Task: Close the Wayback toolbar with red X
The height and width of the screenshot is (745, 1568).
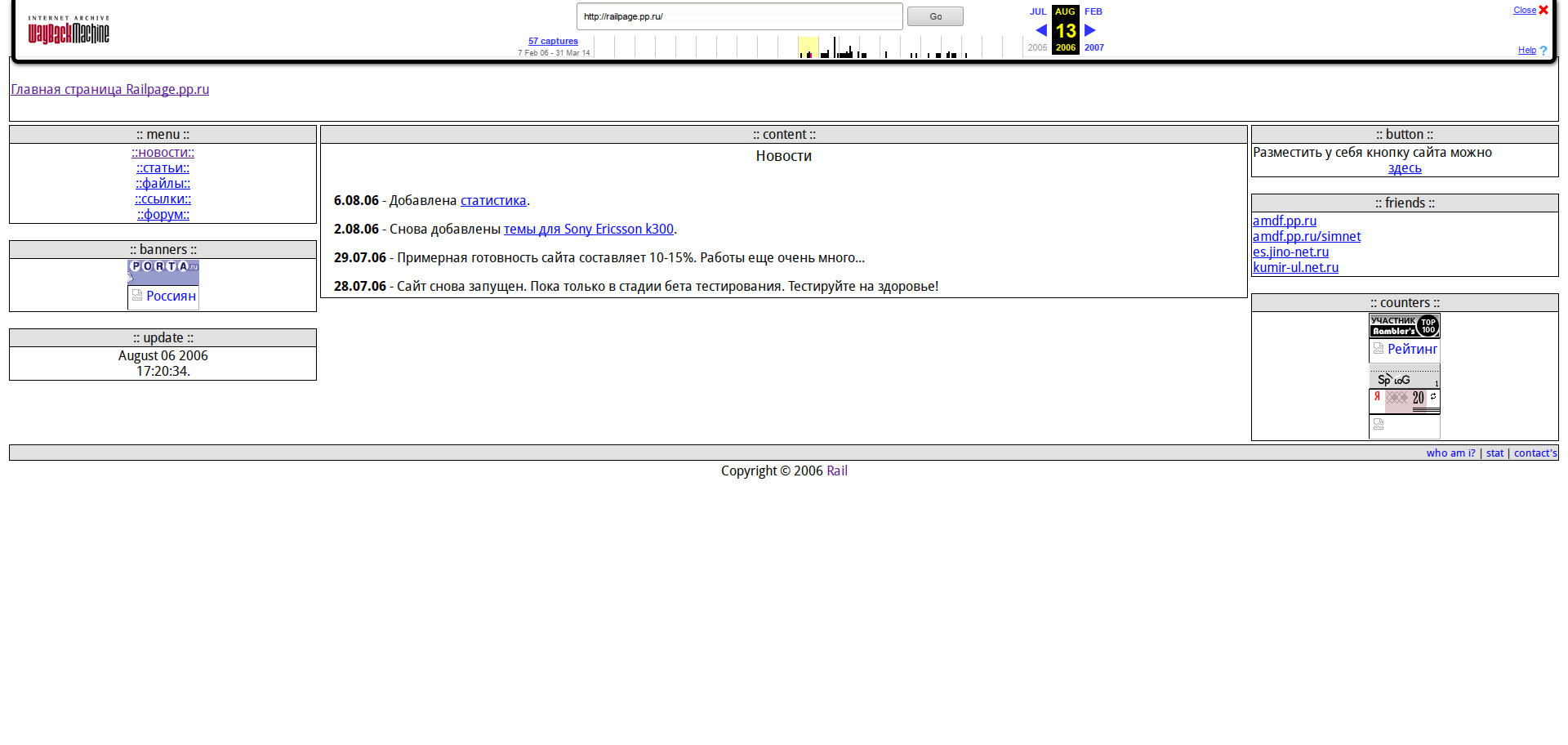Action: click(x=1543, y=11)
